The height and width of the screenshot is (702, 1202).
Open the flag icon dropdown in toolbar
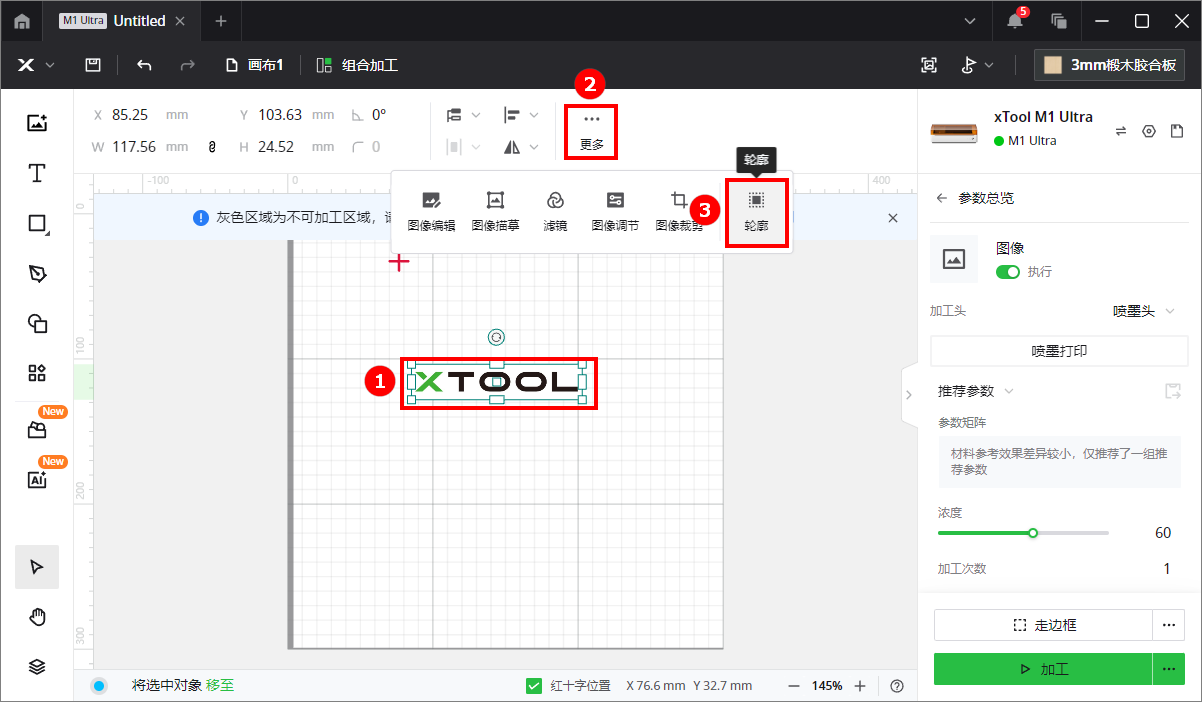(x=977, y=65)
